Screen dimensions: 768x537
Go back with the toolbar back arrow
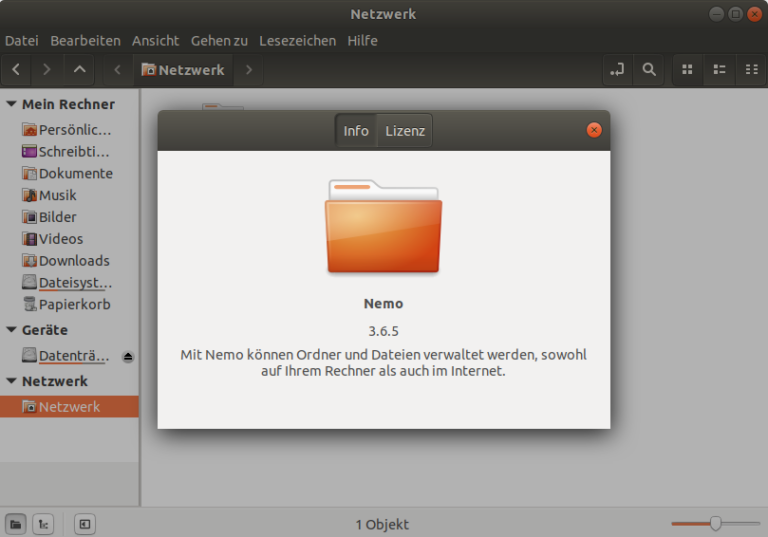pyautogui.click(x=16, y=70)
